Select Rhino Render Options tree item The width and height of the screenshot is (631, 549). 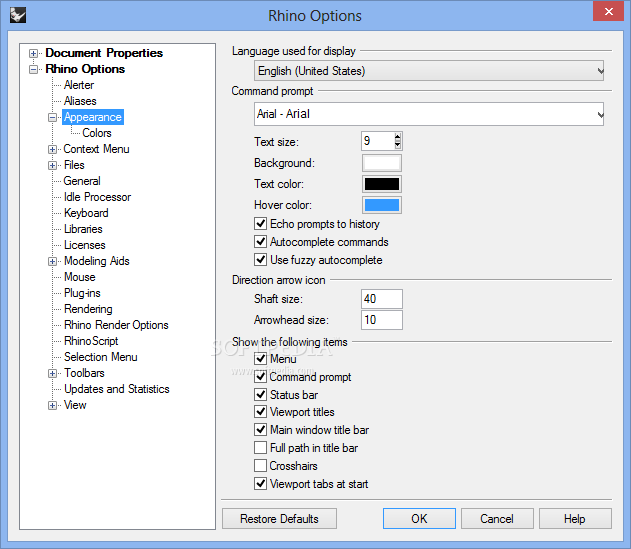click(116, 325)
